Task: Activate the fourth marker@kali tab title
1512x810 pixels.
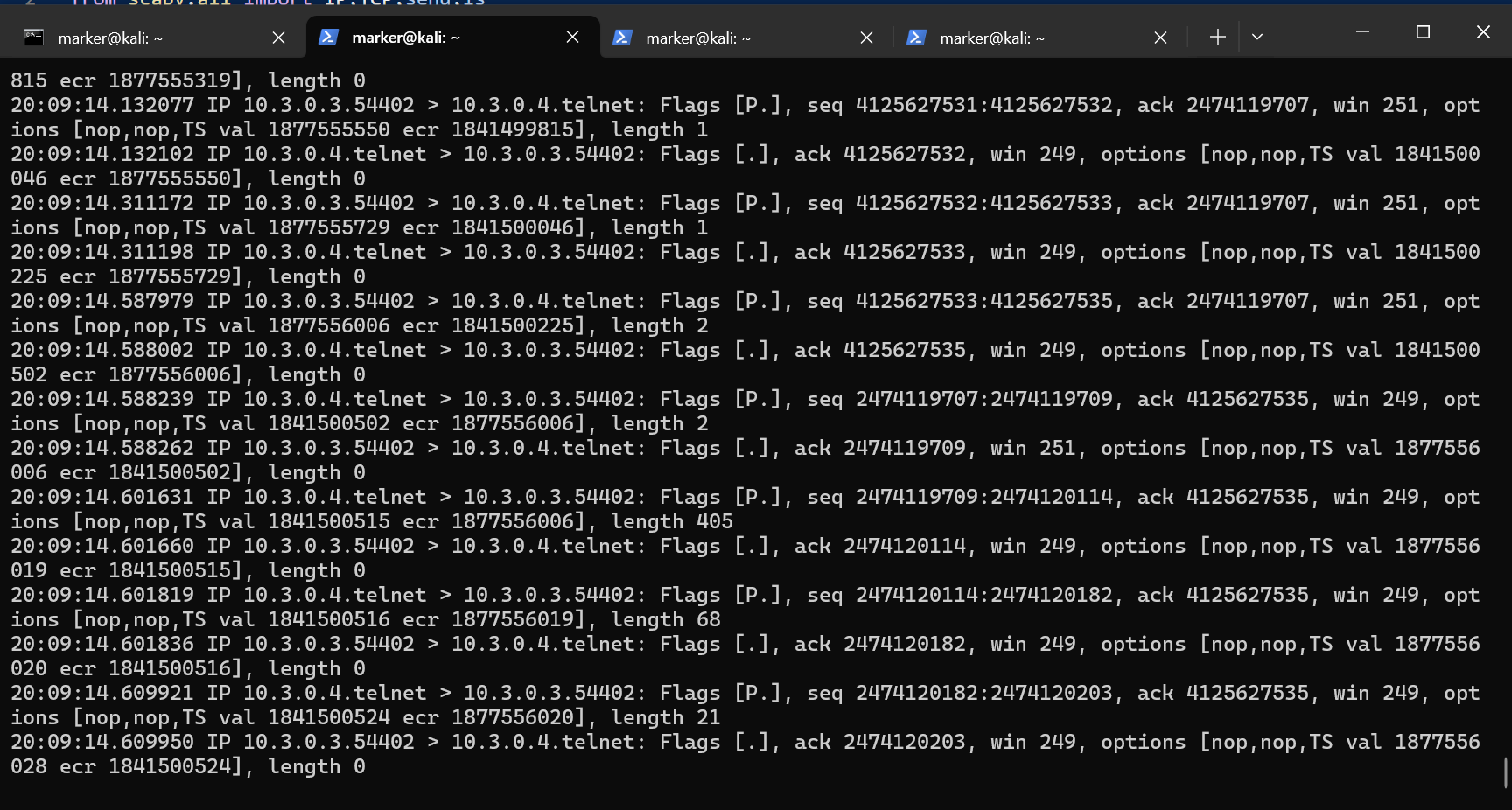Action: [x=992, y=38]
